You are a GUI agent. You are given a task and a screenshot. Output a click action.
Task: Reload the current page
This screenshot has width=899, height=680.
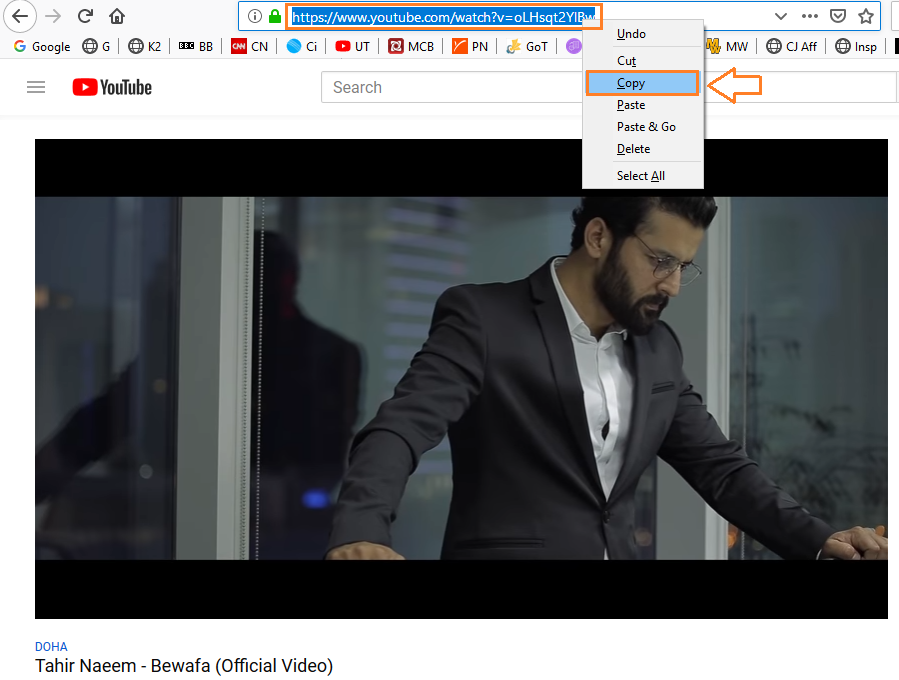point(85,16)
